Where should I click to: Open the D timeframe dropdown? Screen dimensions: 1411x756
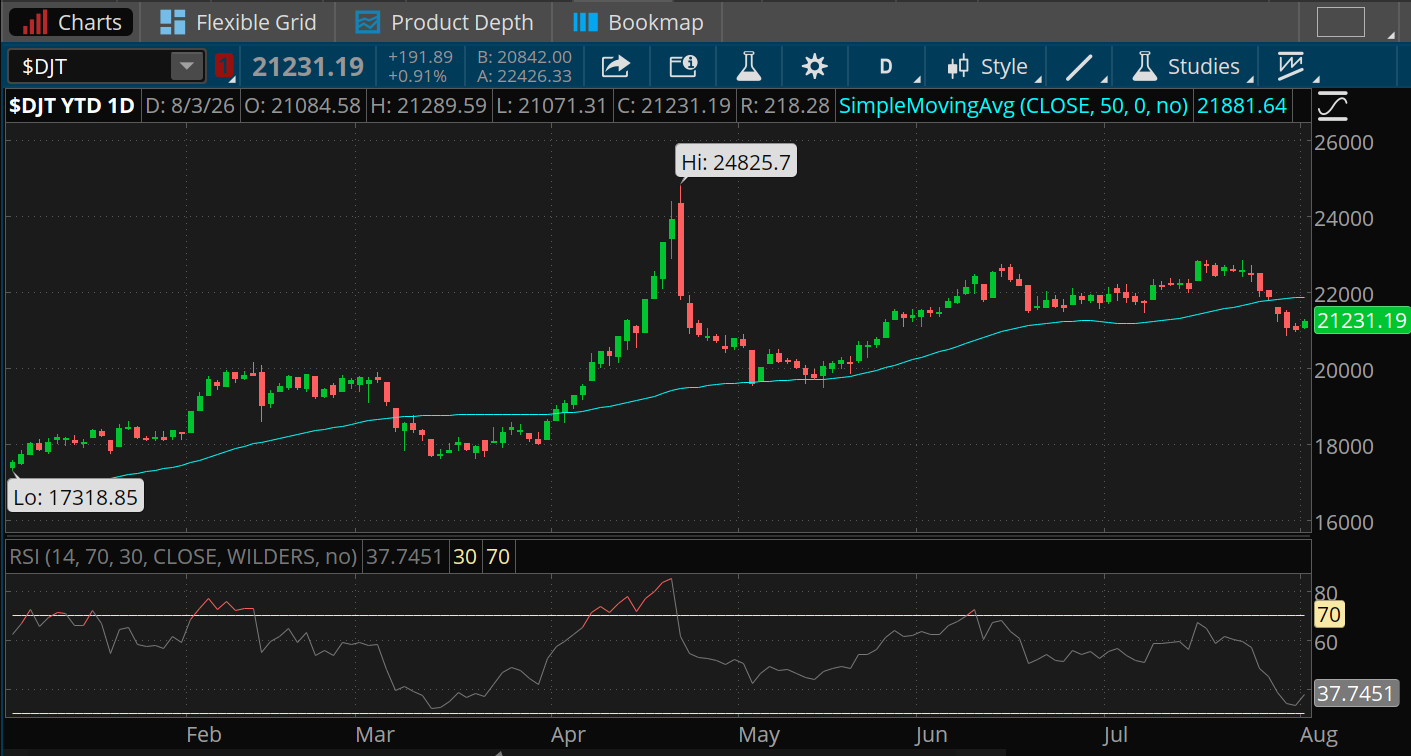point(887,67)
